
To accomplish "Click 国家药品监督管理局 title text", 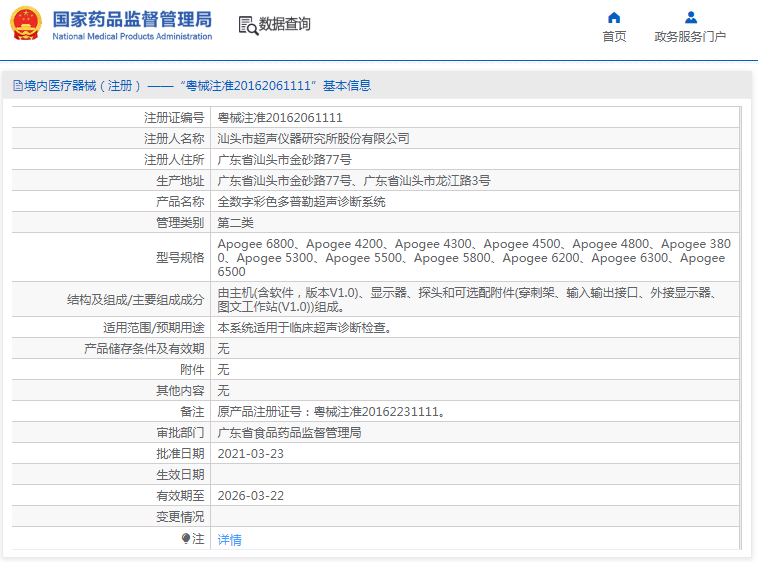I will point(132,20).
